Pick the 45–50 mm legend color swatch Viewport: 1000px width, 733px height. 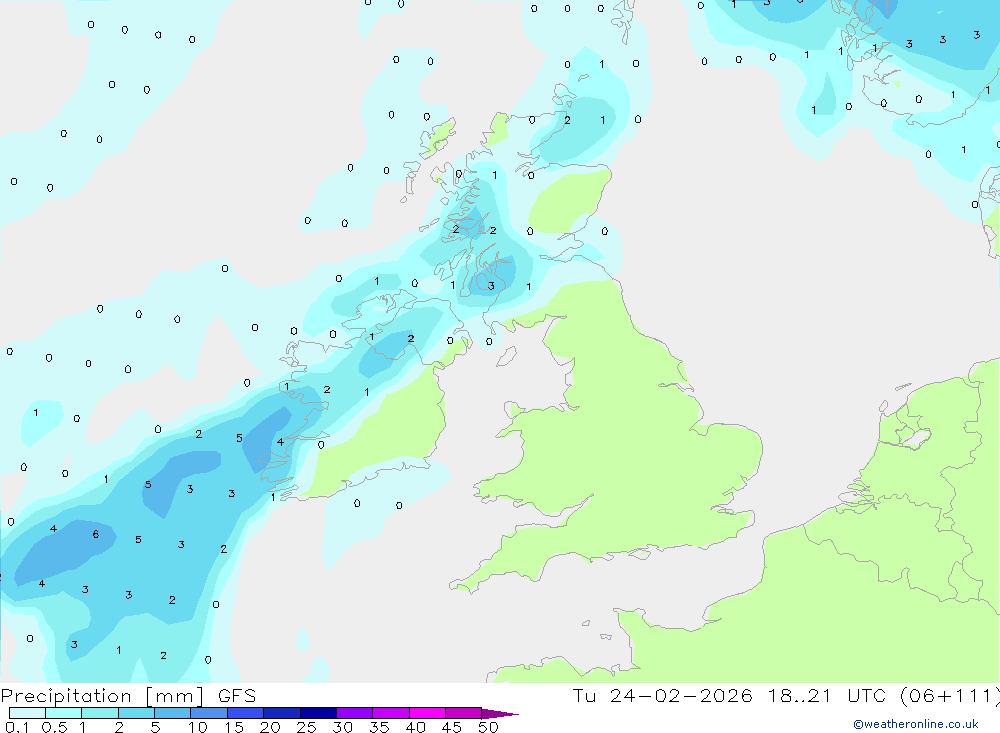point(464,713)
